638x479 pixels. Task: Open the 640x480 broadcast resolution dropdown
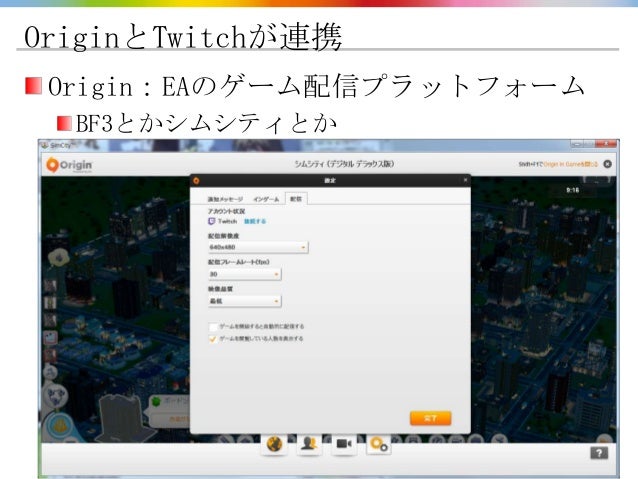coord(258,247)
